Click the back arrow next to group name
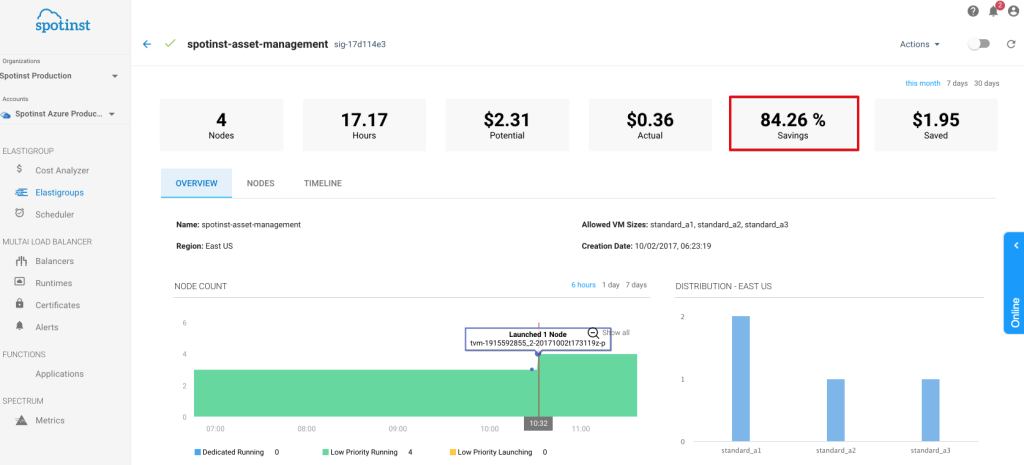 point(147,44)
